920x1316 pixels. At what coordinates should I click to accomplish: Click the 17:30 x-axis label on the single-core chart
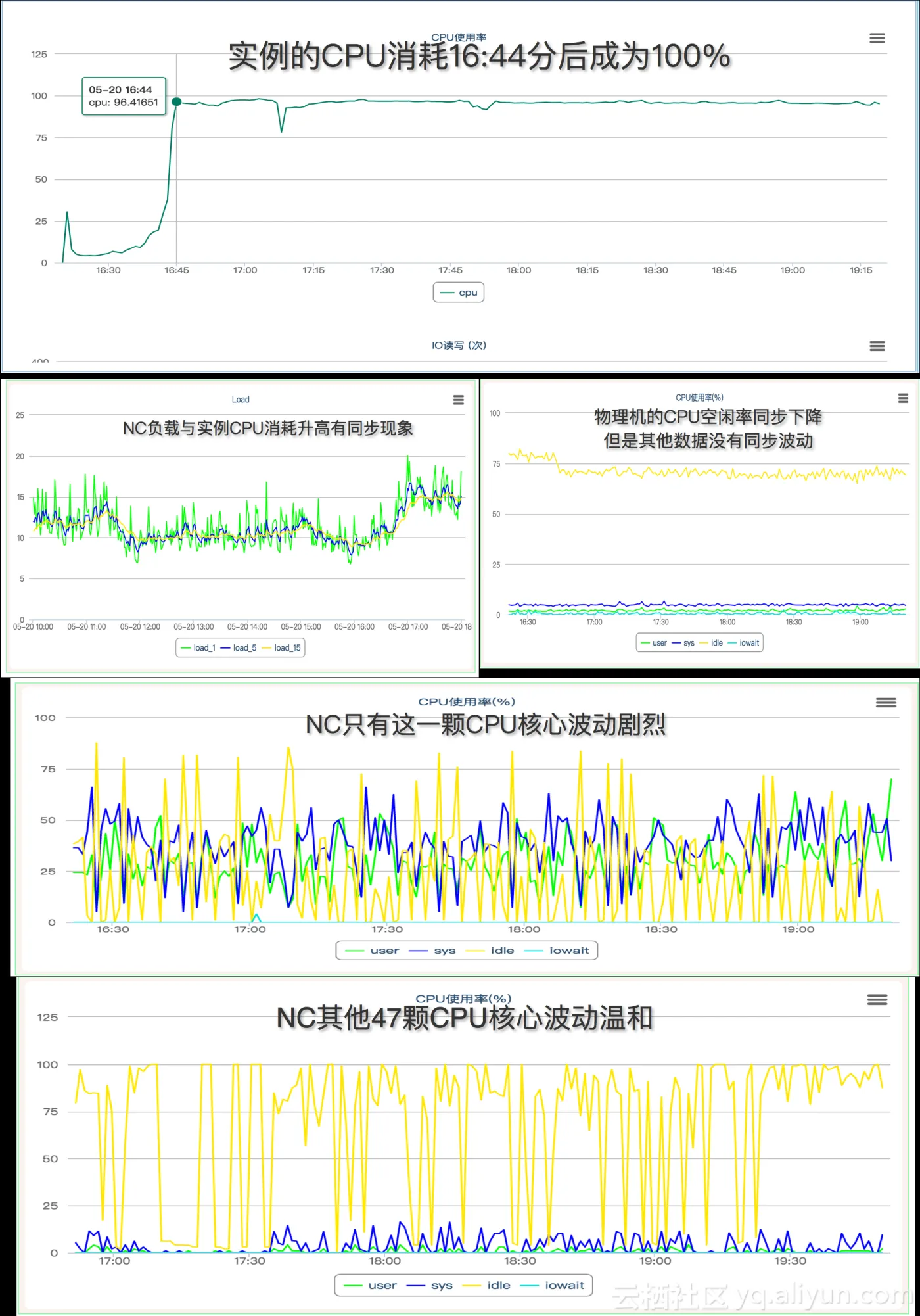coord(387,929)
